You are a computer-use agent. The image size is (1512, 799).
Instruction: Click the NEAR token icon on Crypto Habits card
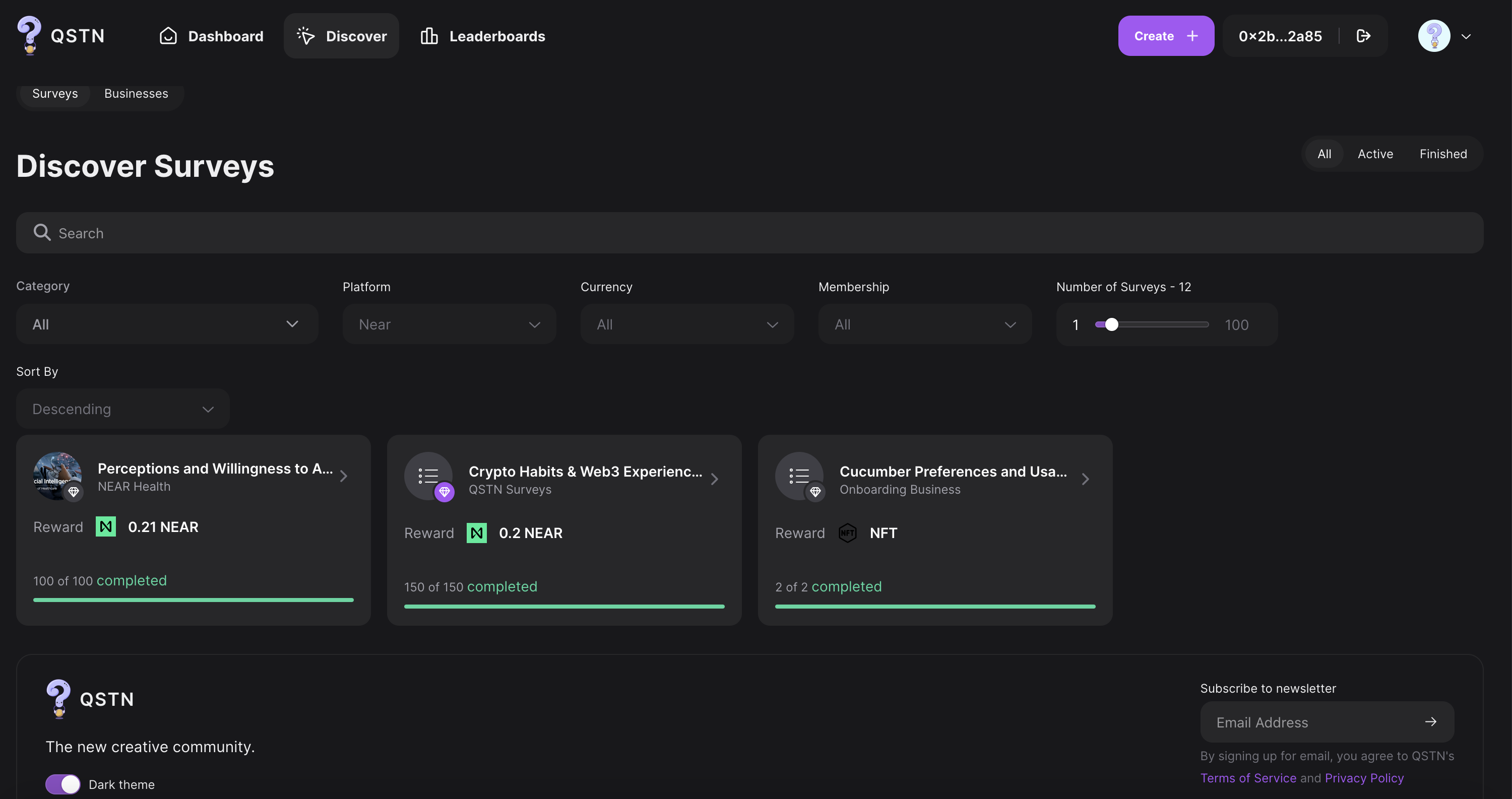(476, 532)
